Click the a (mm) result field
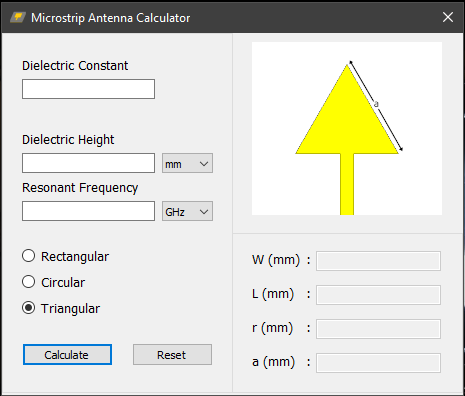The height and width of the screenshot is (396, 465). [x=378, y=363]
